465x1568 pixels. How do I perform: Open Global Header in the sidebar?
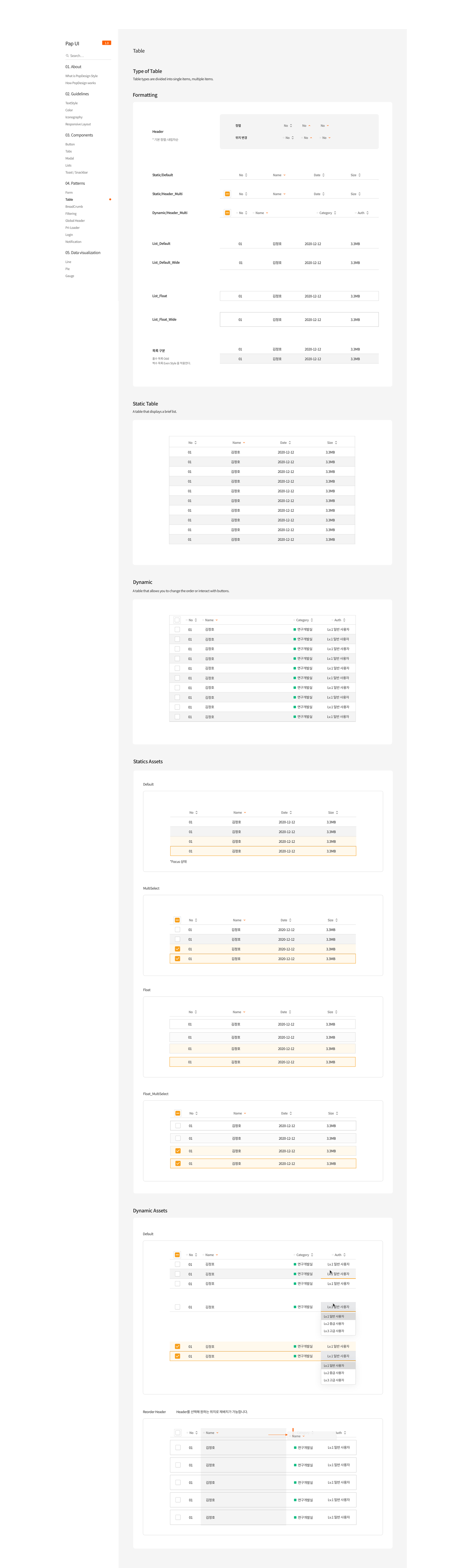pos(75,220)
